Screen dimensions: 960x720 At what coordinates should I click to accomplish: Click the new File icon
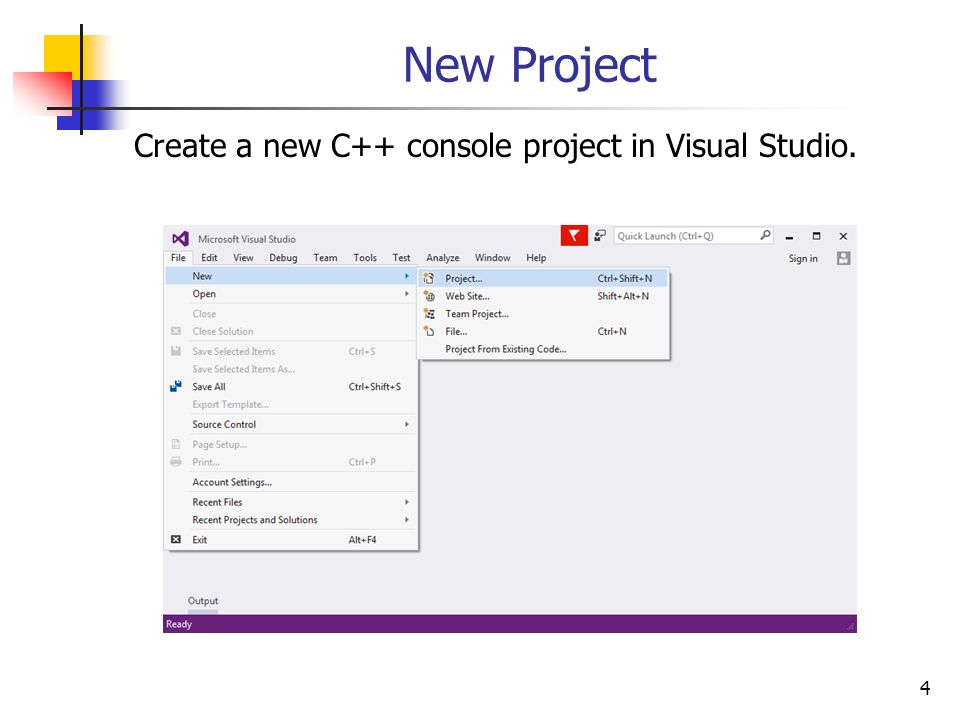click(429, 331)
